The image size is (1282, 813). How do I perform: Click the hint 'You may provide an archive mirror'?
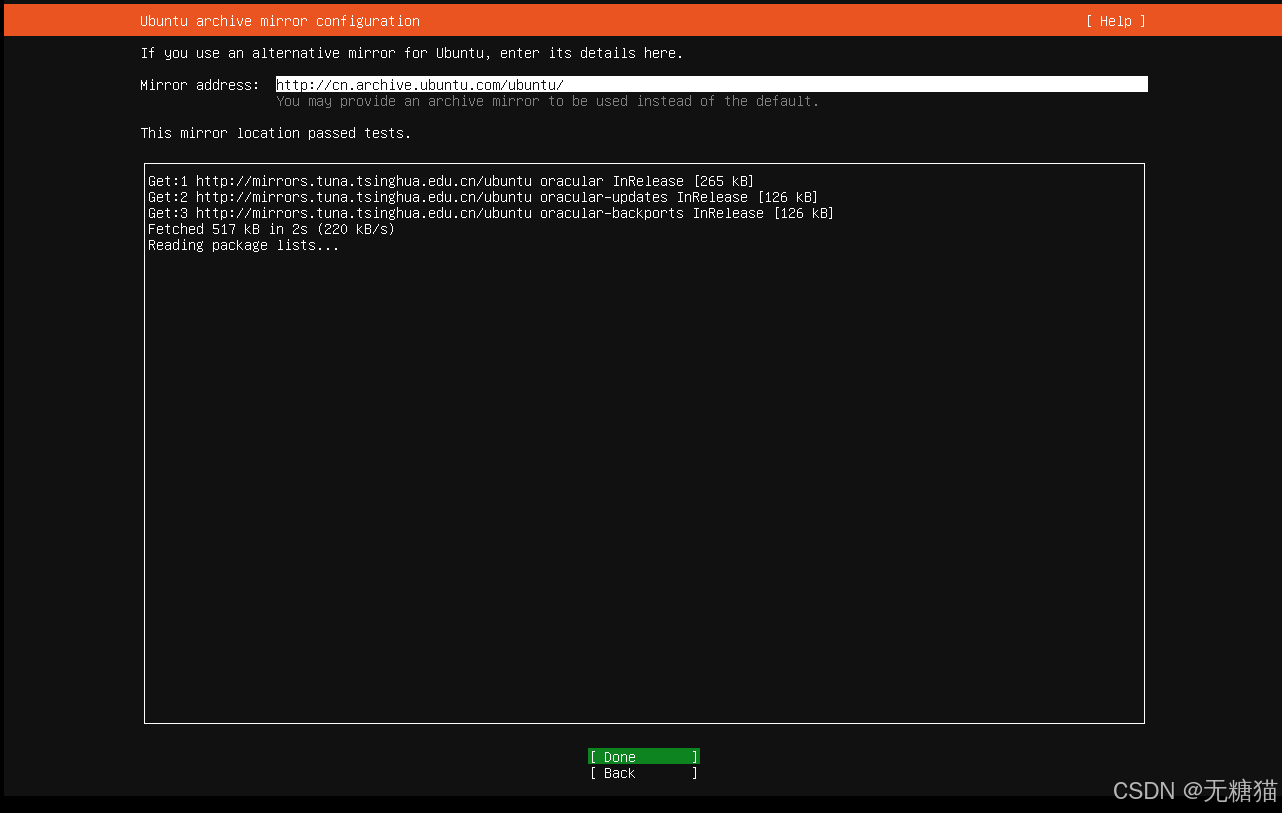[x=547, y=101]
